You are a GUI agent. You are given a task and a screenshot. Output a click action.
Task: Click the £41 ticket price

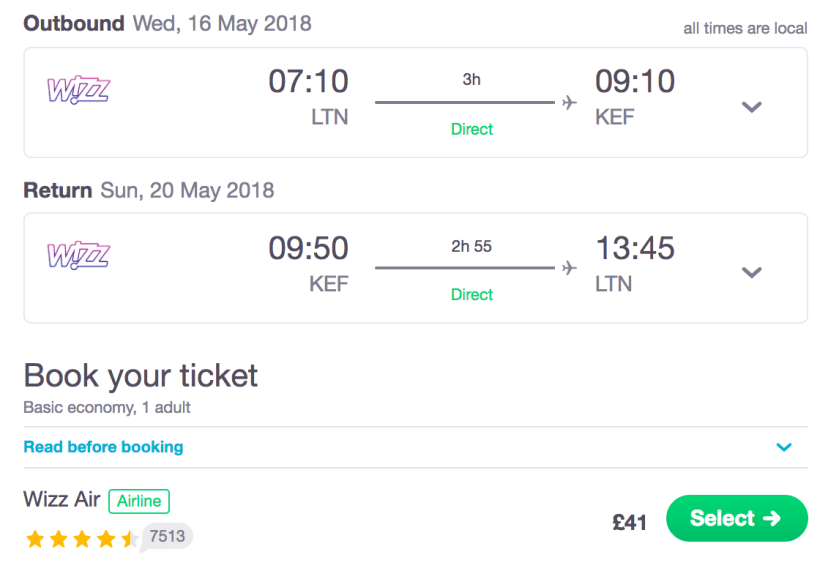tap(630, 521)
